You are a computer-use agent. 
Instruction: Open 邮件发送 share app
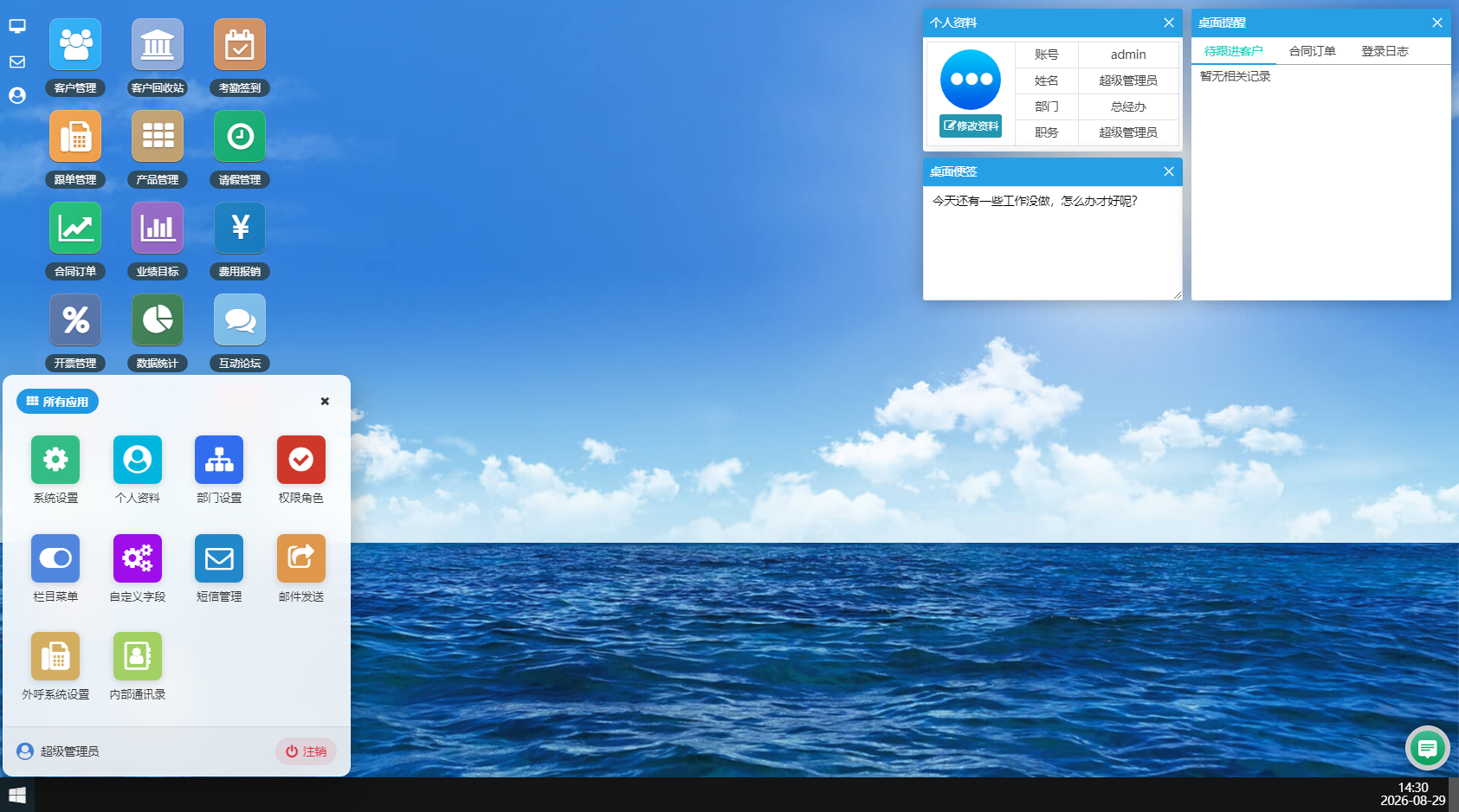301,558
